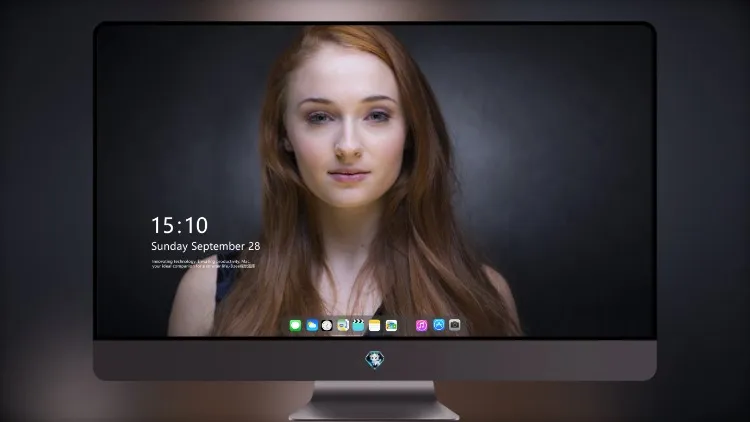
Task: Launch the pink Music app
Action: (421, 326)
